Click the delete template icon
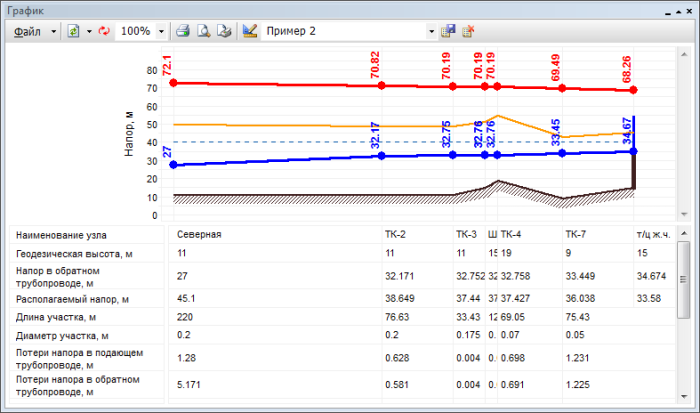 click(469, 31)
